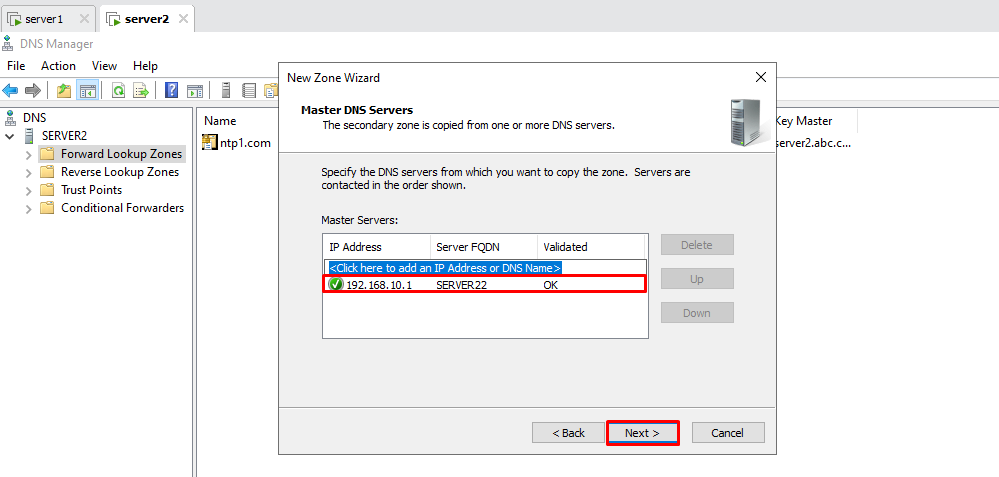Screen dimensions: 999x477
Task: Click the Forward arrow in DNS Manager toolbar
Action: [x=32, y=90]
